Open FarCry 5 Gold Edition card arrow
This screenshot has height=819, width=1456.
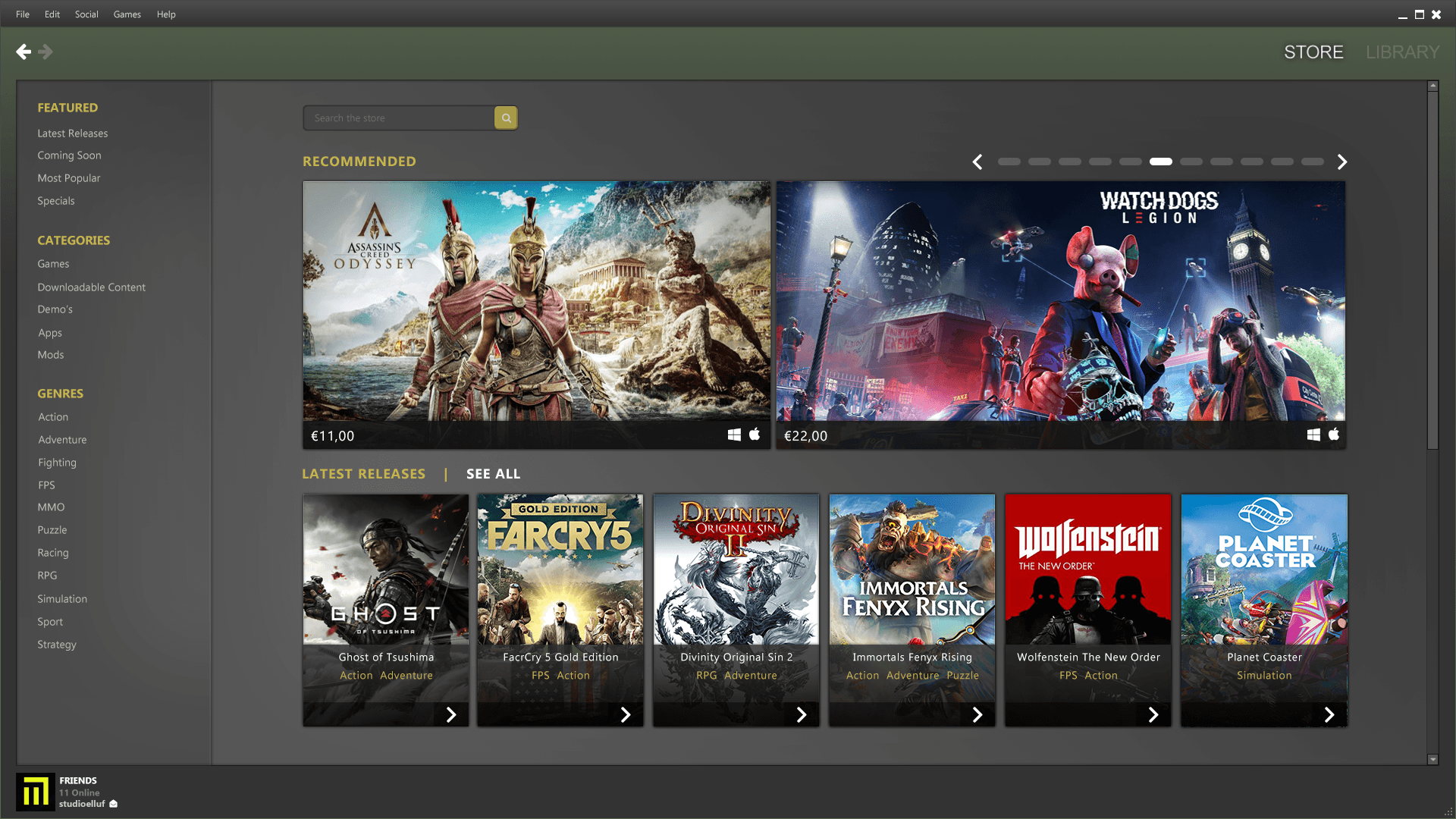pos(626,714)
